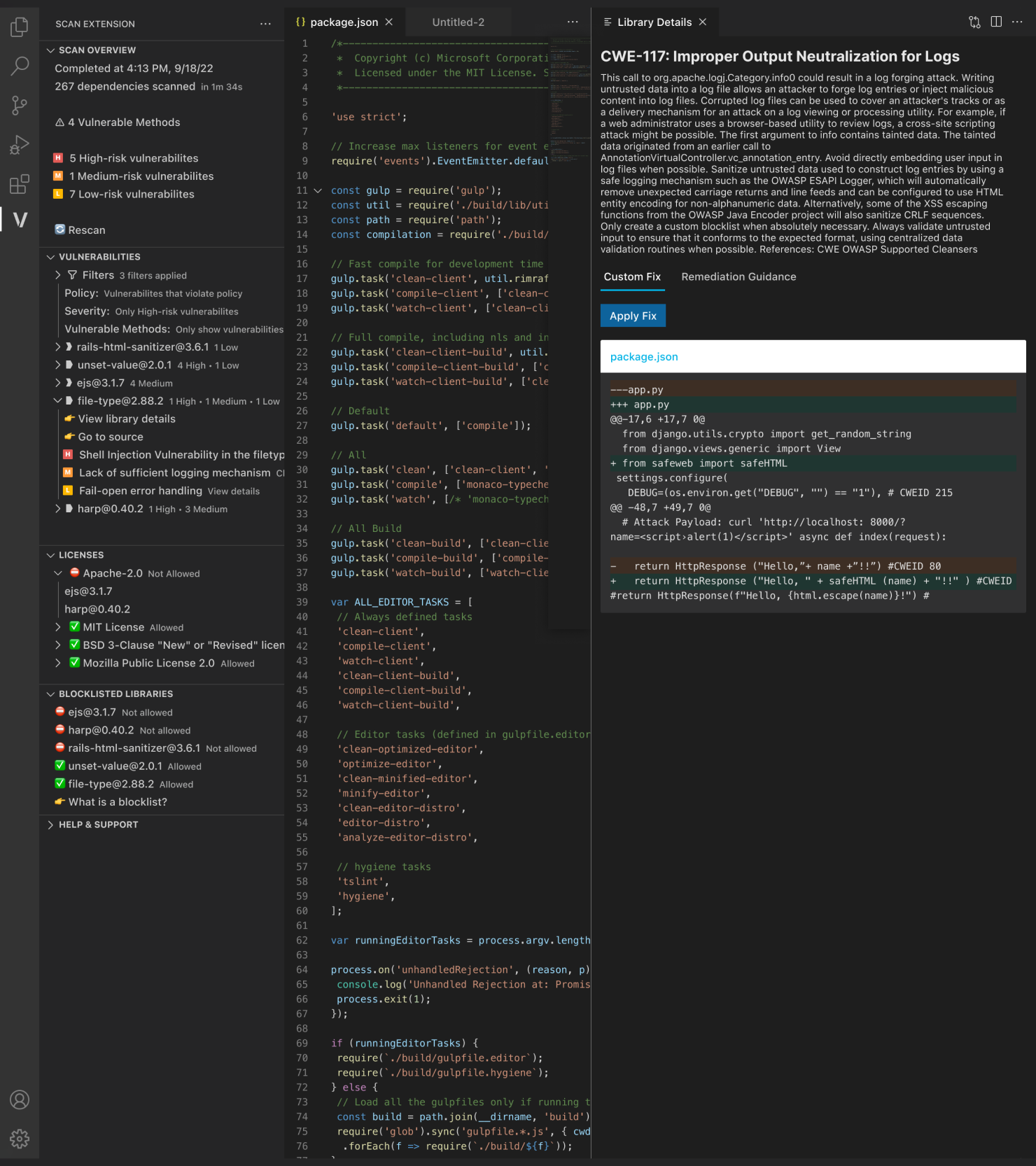This screenshot has height=1166, width=1036.
Task: Open the Extensions view icon
Action: [x=20, y=184]
